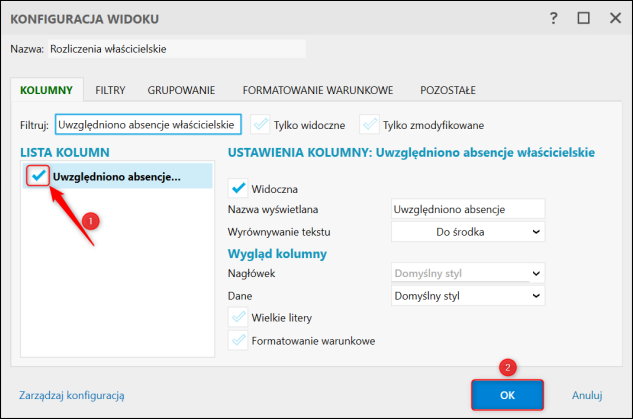The image size is (633, 419).
Task: Open the Nagłówek style dropdown
Action: 468,273
